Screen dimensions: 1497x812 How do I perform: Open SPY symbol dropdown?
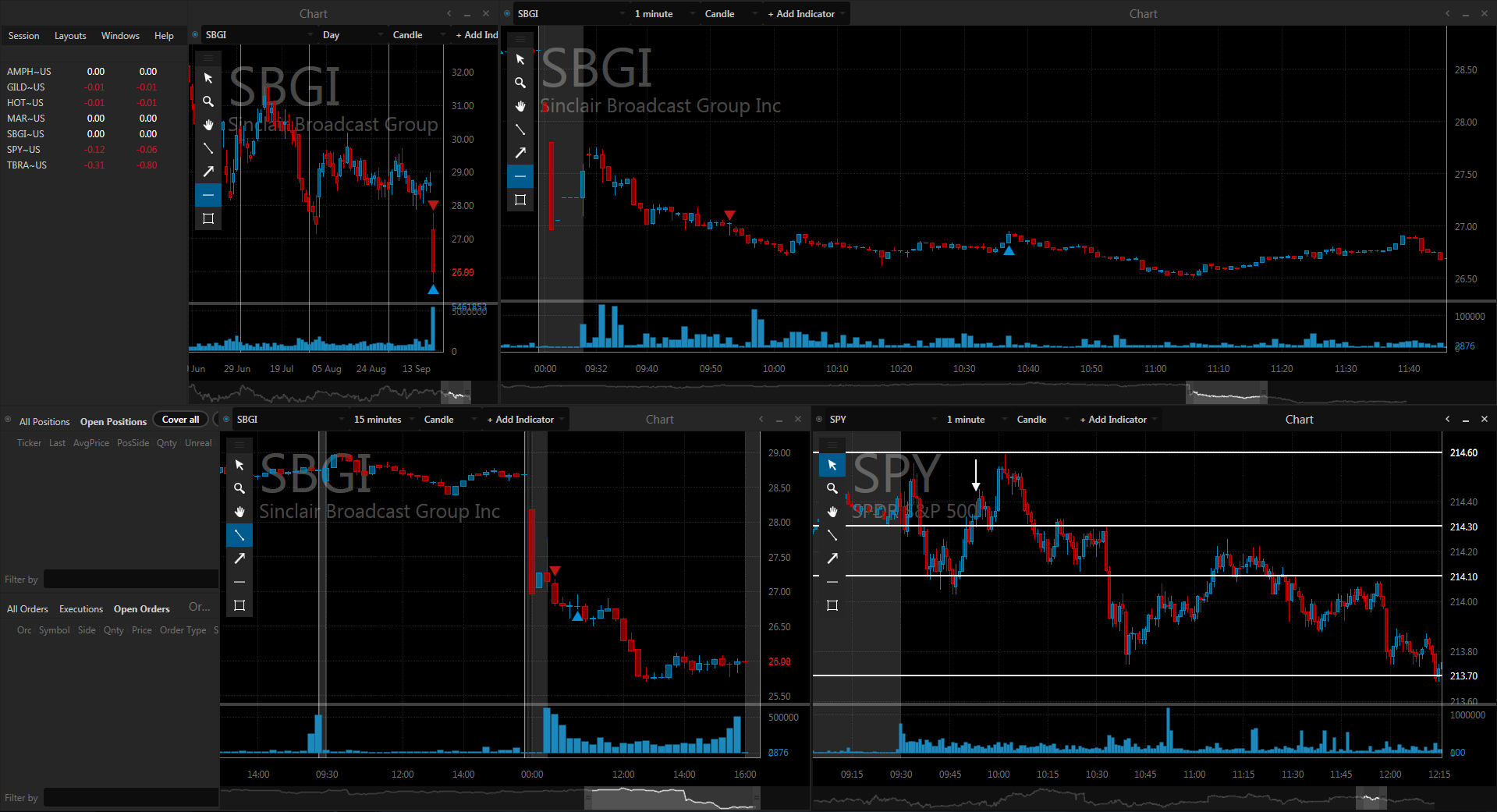click(x=883, y=420)
